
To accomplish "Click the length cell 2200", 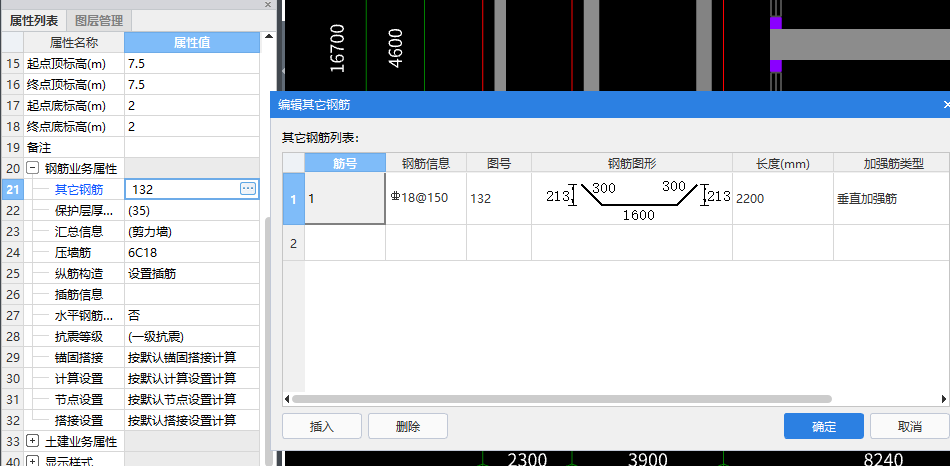I will coord(783,198).
